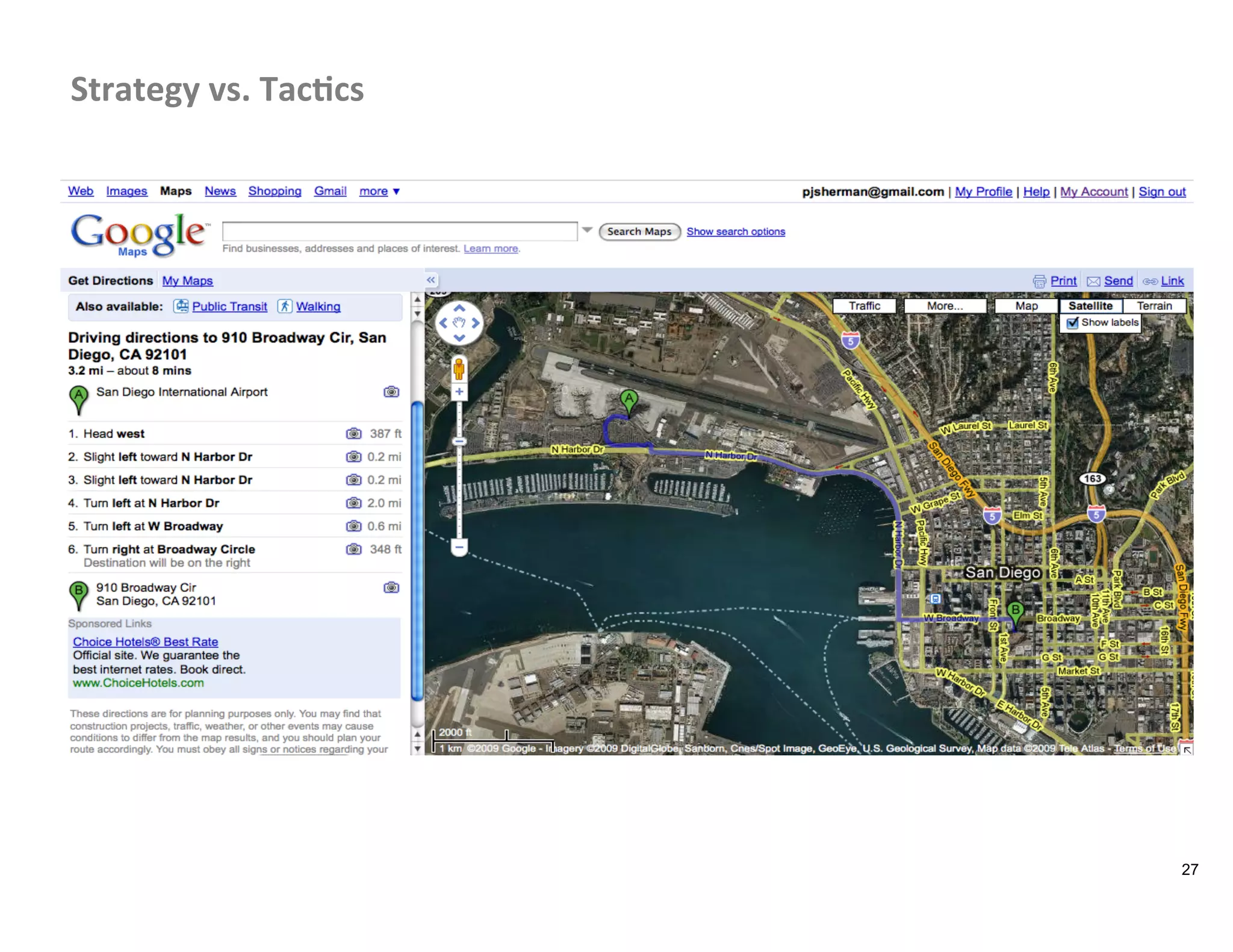The image size is (1233, 952).
Task: Go to Web in the top navigation
Action: click(x=81, y=191)
